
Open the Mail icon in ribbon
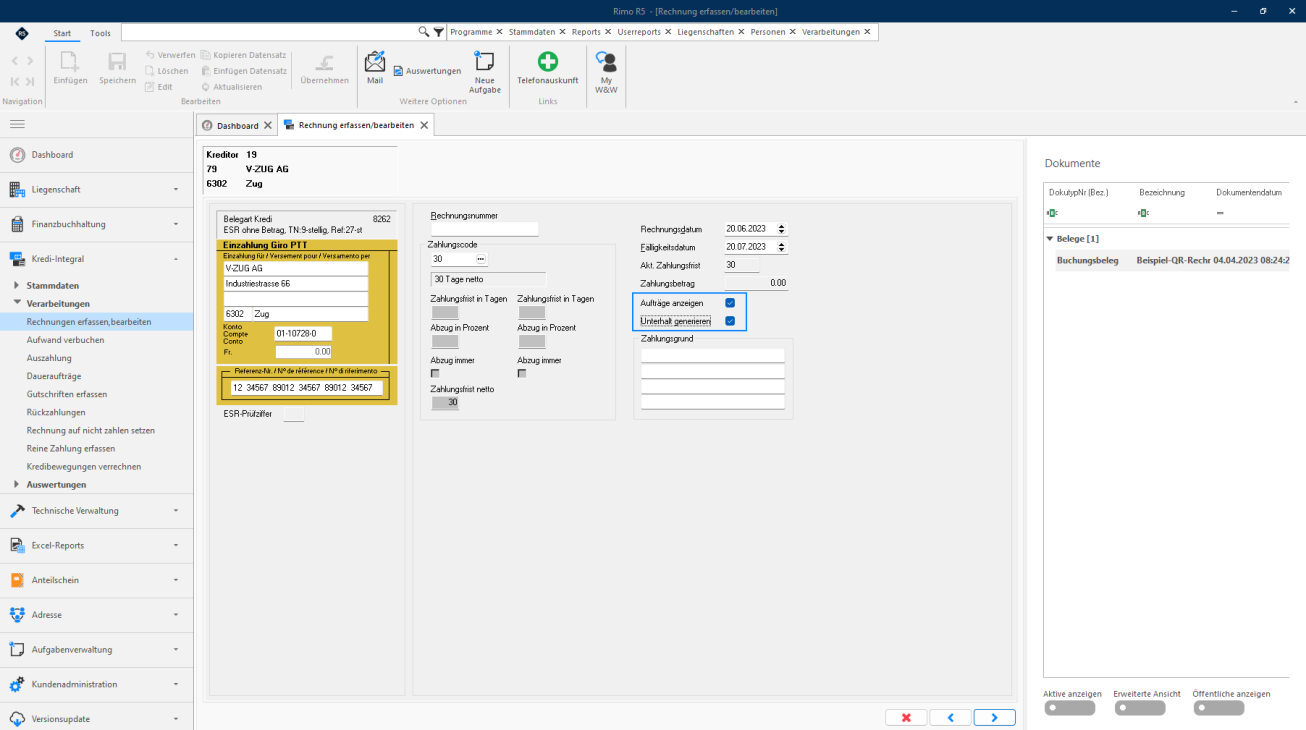(375, 62)
